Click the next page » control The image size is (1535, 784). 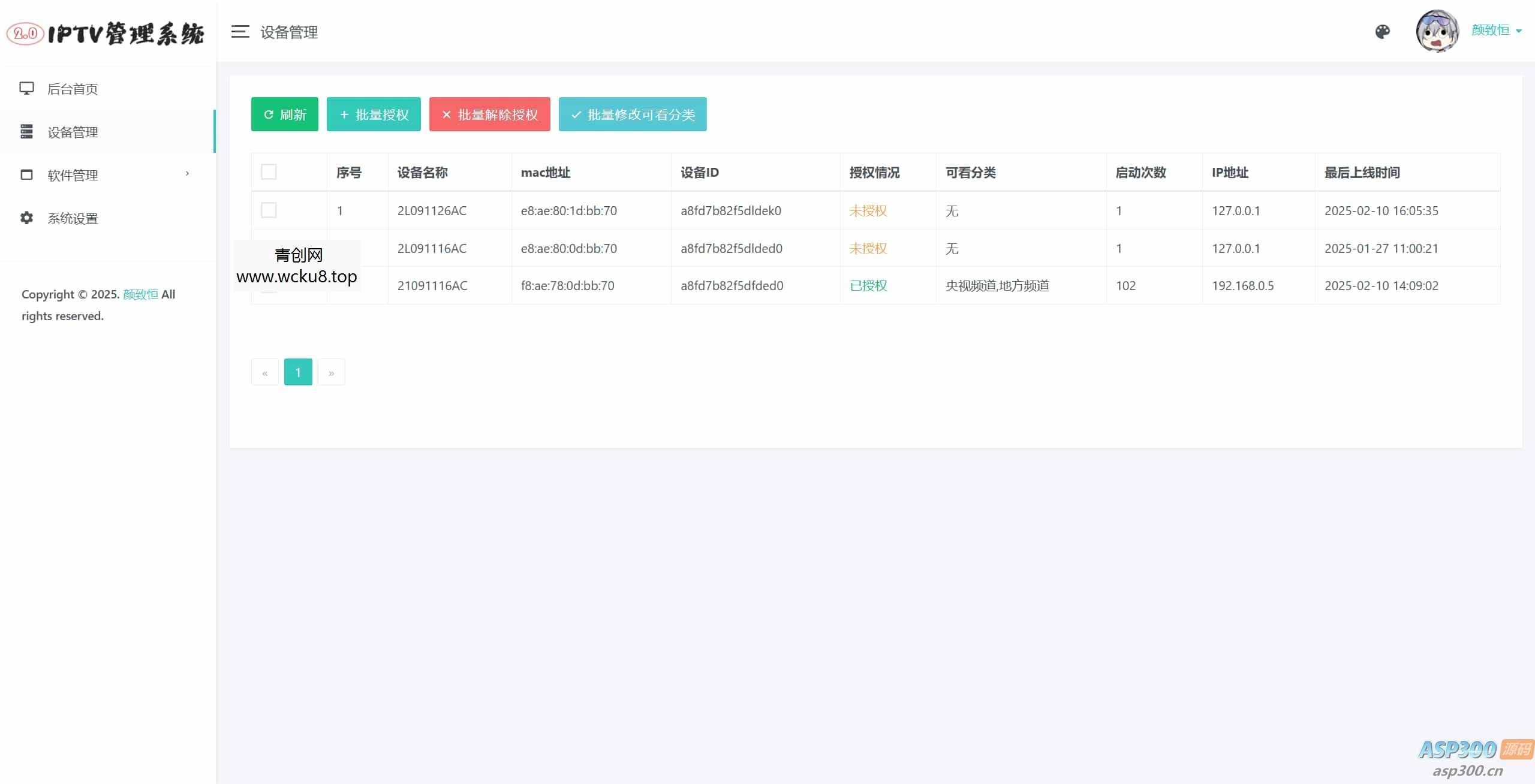click(x=332, y=372)
